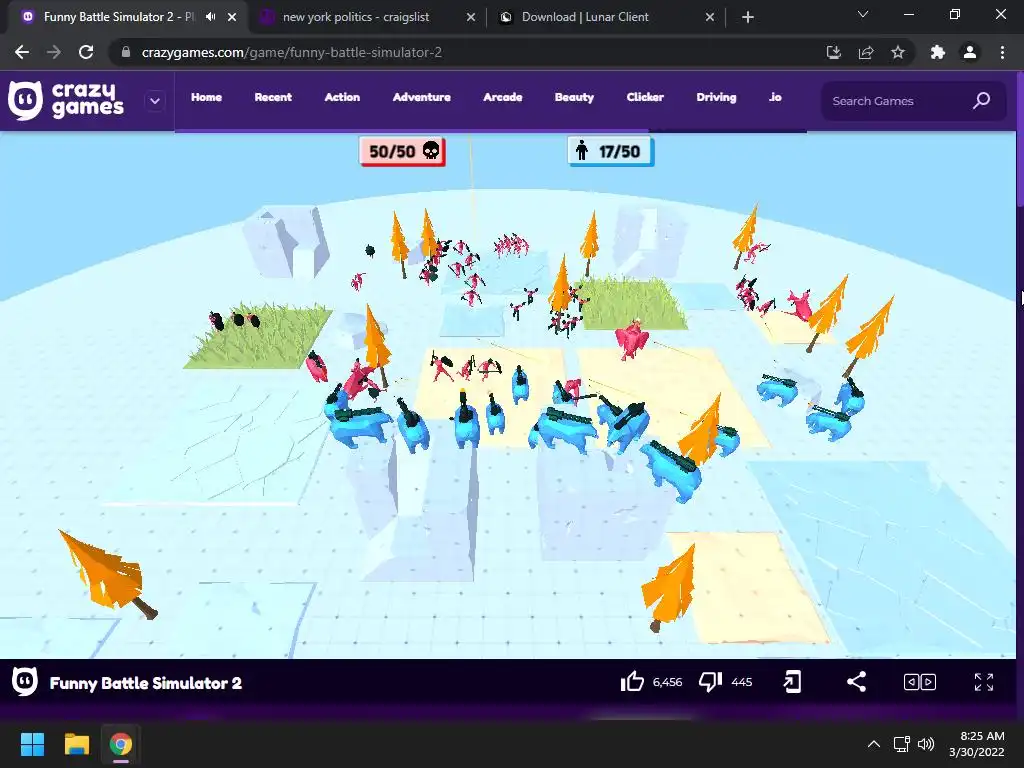Open Chrome profile menu
Screen dimensions: 1024x768
pyautogui.click(x=970, y=52)
